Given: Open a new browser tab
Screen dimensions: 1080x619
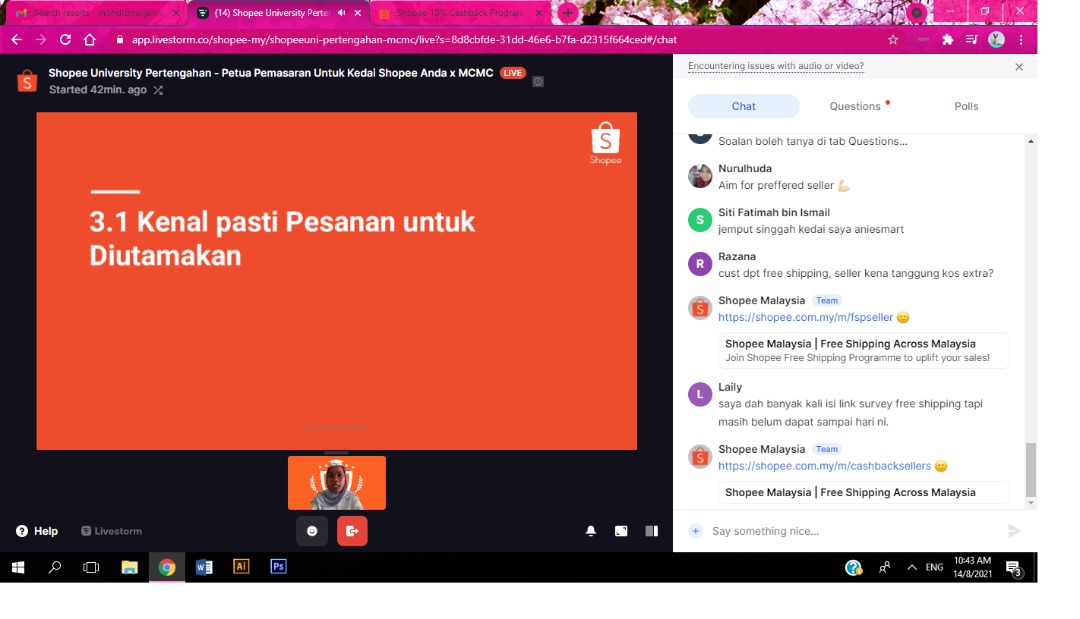Looking at the screenshot, I should point(568,13).
